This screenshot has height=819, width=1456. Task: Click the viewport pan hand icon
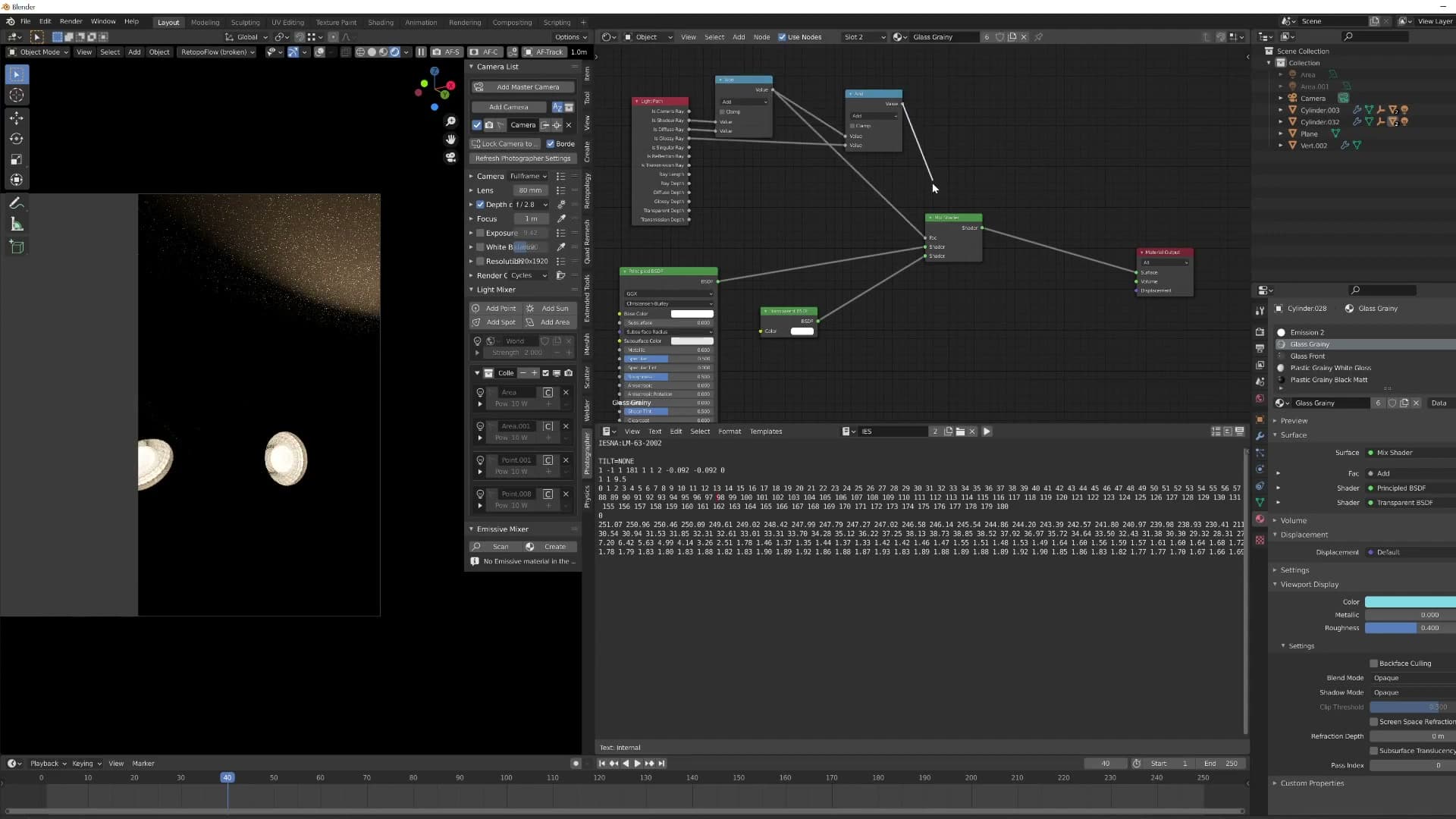coord(450,139)
